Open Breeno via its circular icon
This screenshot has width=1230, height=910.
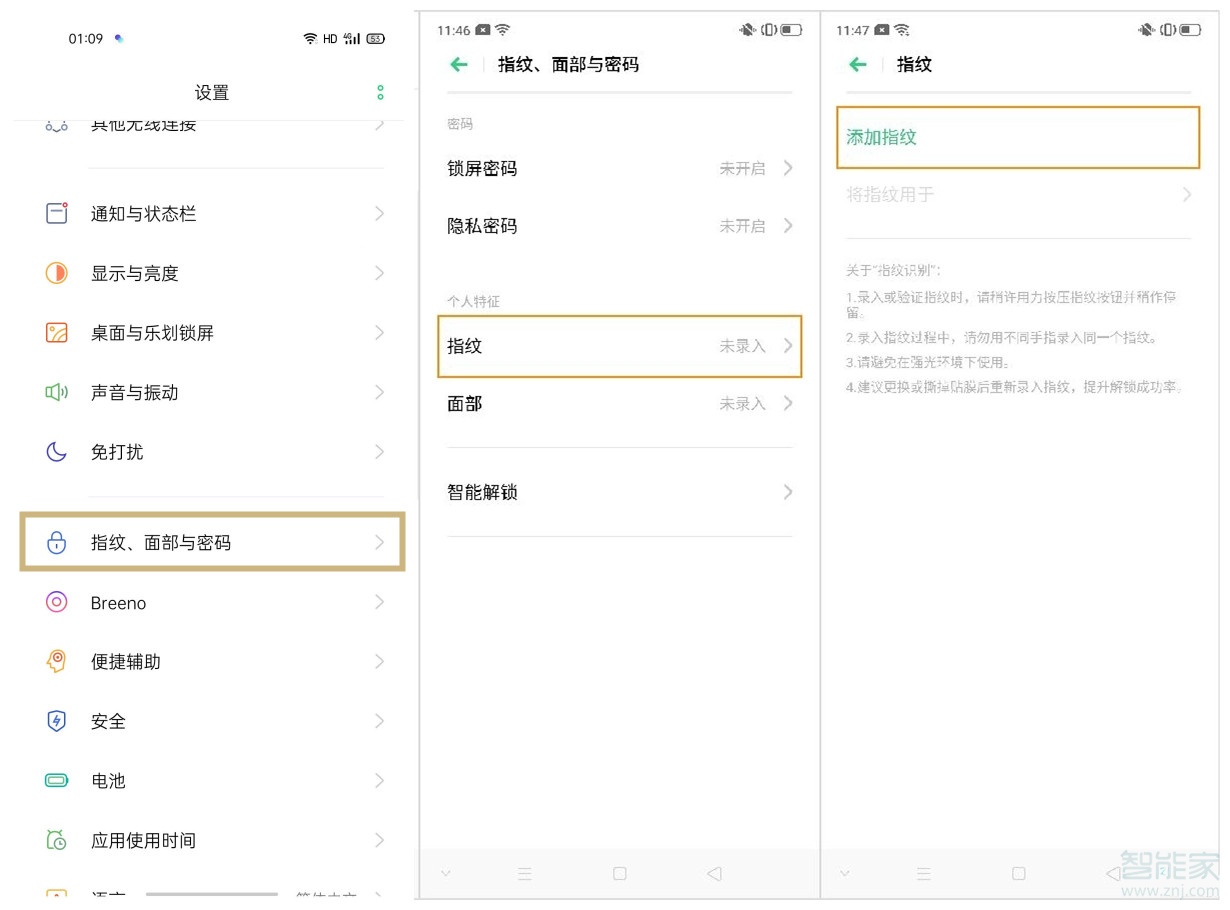57,602
